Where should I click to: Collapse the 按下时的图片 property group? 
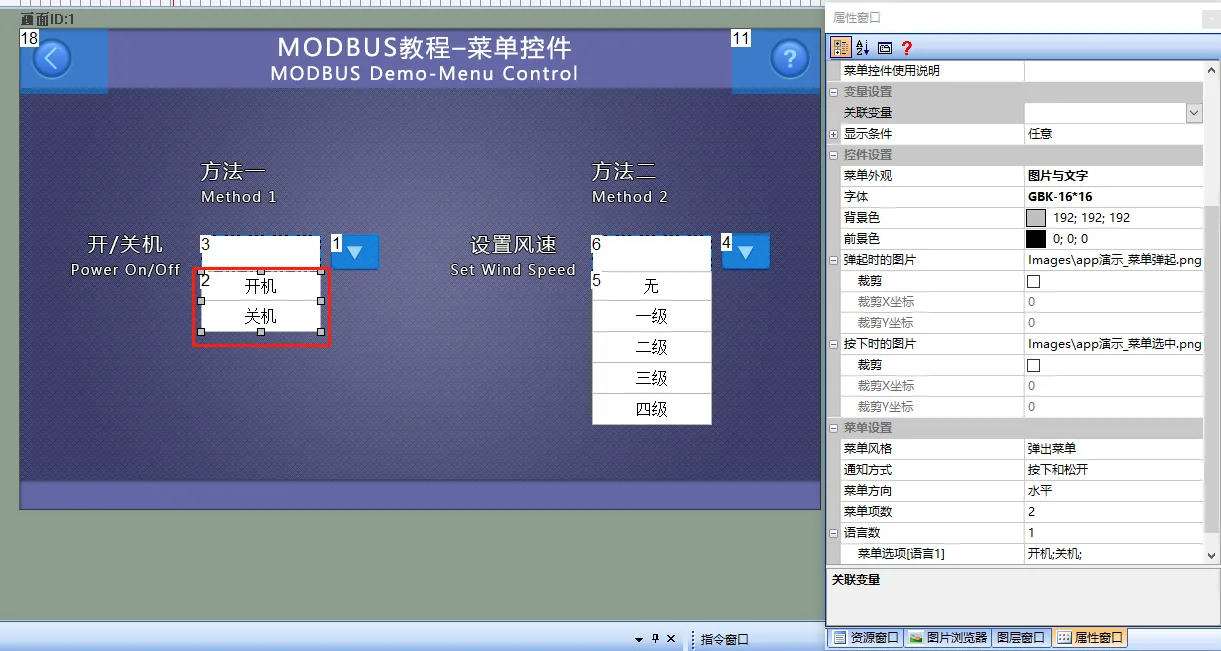[834, 344]
